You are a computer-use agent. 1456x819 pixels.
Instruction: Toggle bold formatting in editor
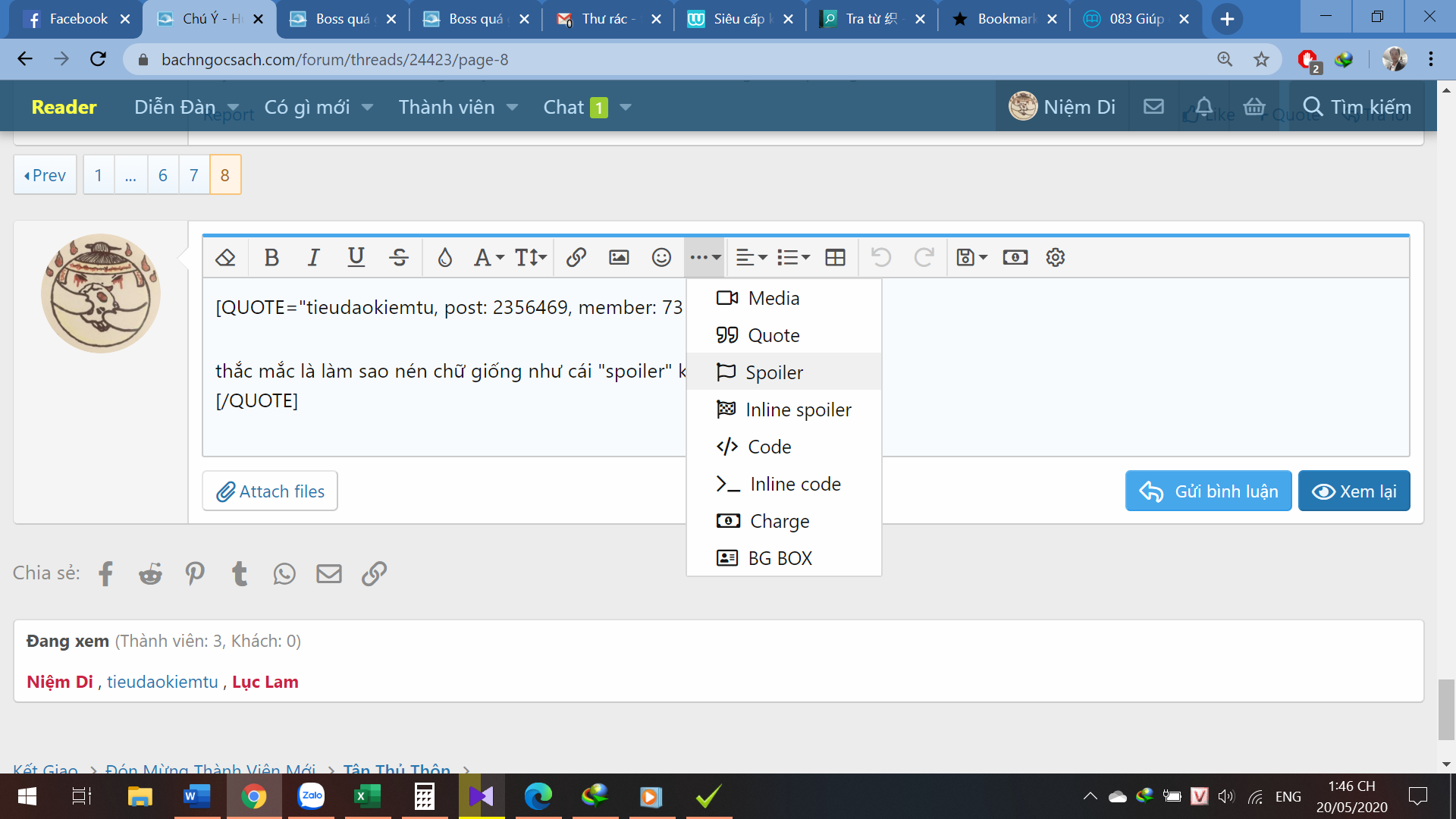[x=271, y=258]
